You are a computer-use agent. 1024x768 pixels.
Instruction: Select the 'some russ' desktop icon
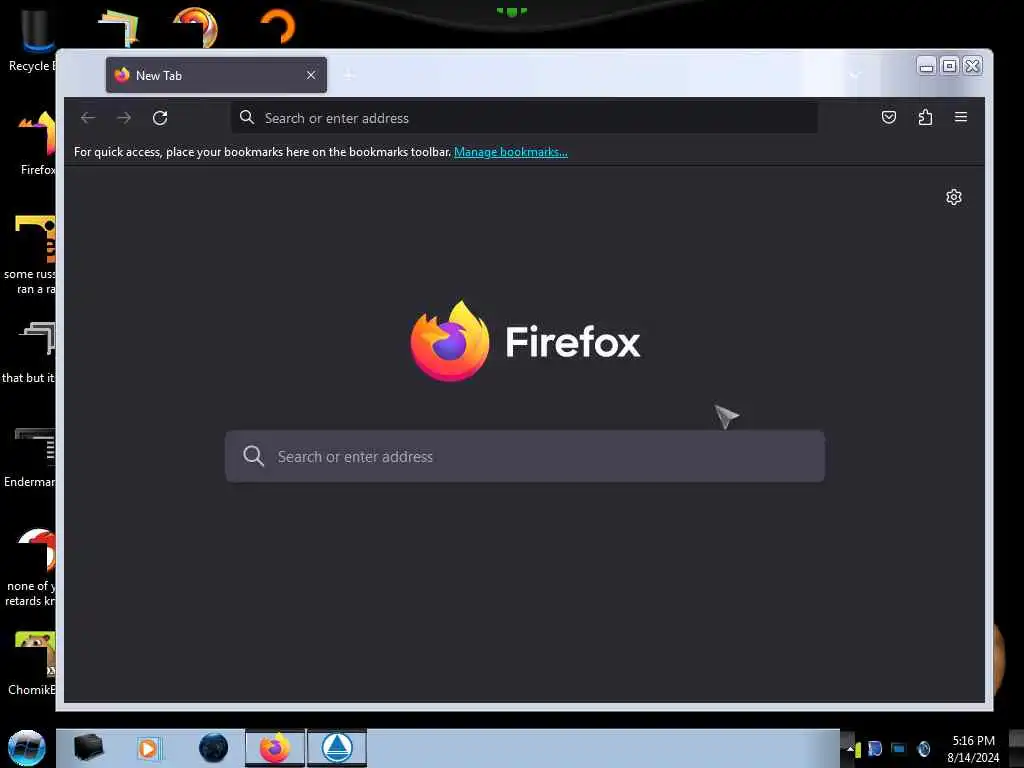(x=31, y=255)
